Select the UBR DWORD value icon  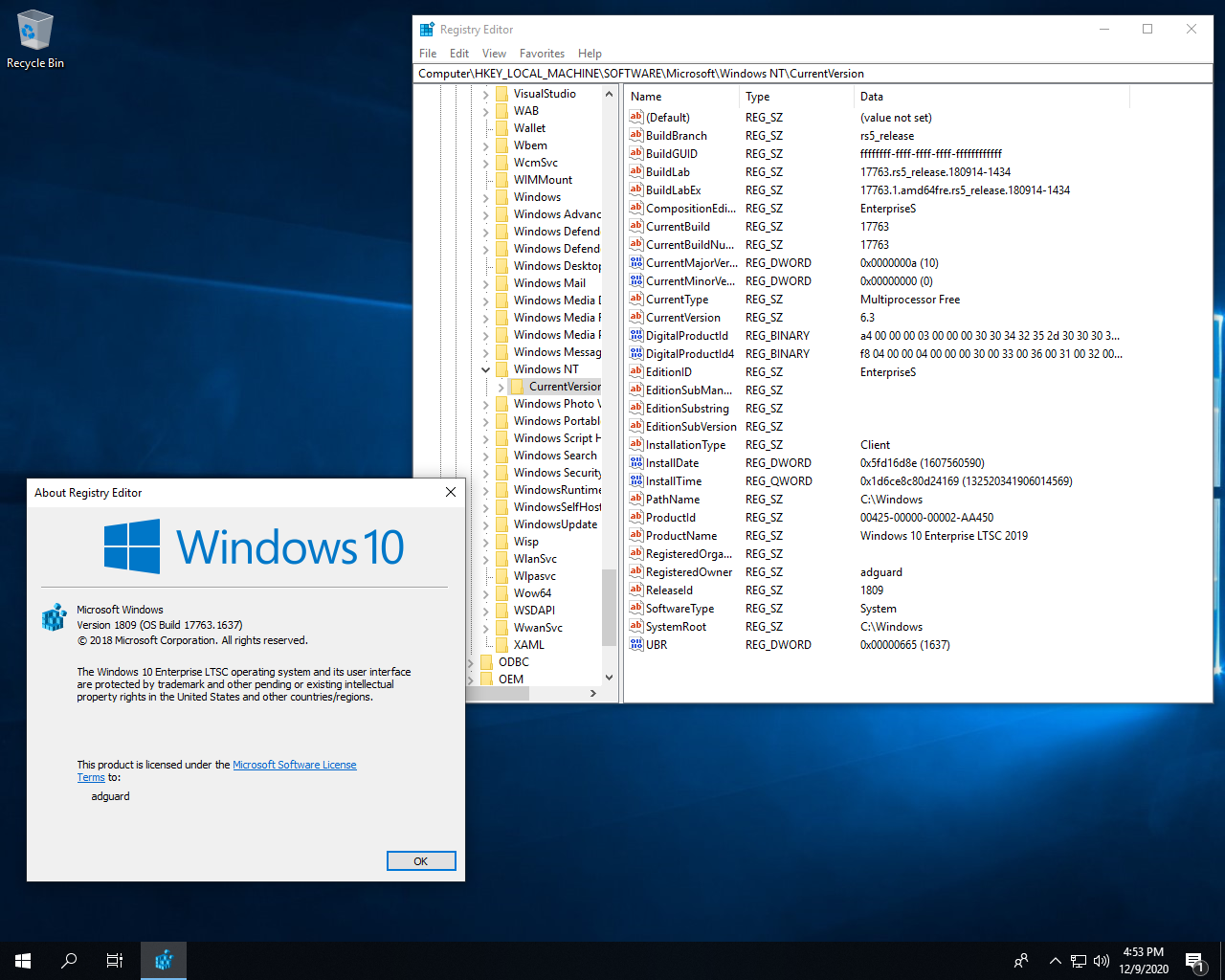click(636, 644)
